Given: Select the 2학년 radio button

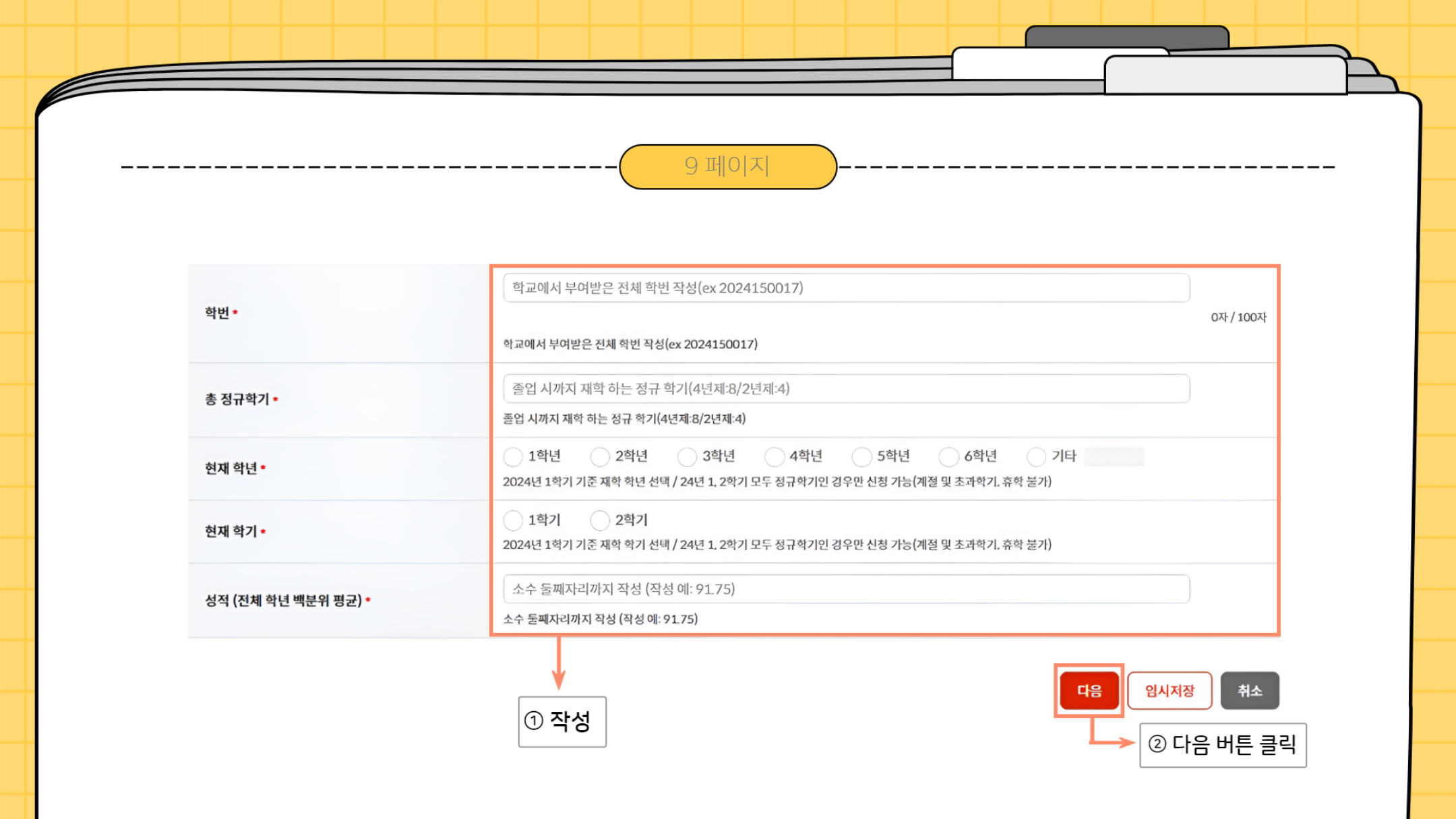Looking at the screenshot, I should (x=600, y=457).
